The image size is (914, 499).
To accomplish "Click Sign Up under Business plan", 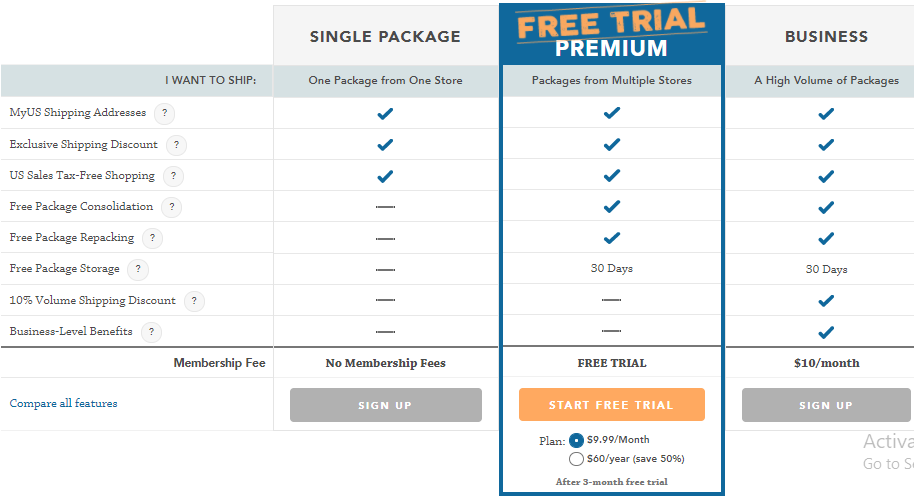I will 826,405.
